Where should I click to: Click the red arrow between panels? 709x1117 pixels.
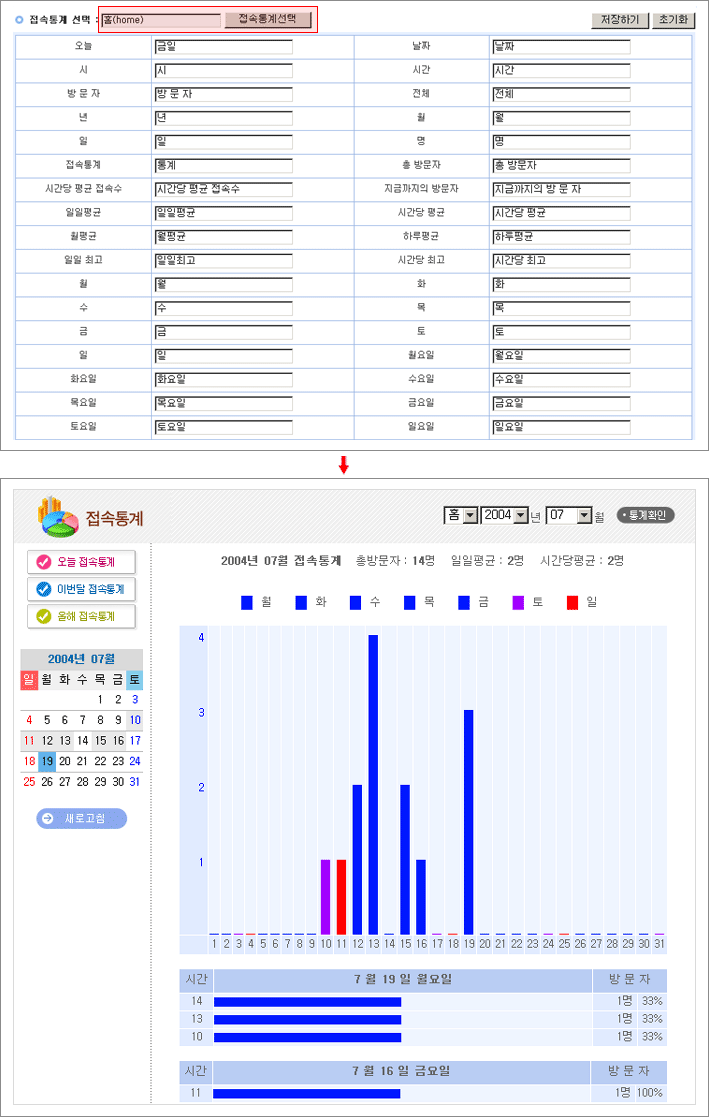click(343, 465)
